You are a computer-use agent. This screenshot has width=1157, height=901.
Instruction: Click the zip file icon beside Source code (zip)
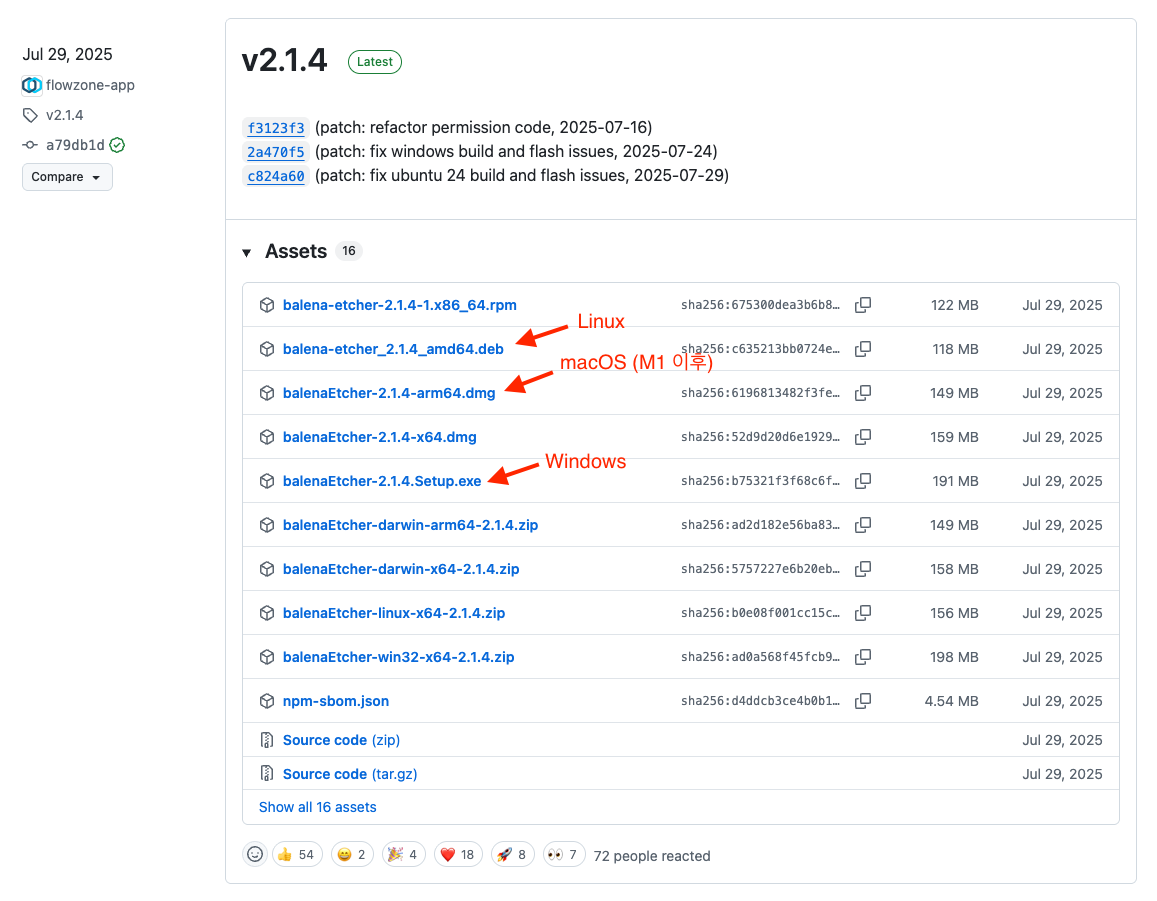tap(267, 740)
